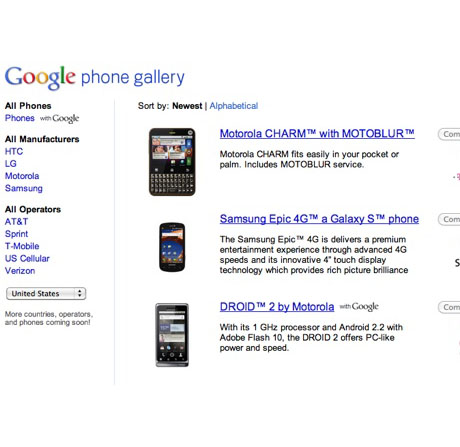
Task: Open Samsung Epic 4G Galaxy S link
Action: 319,219
